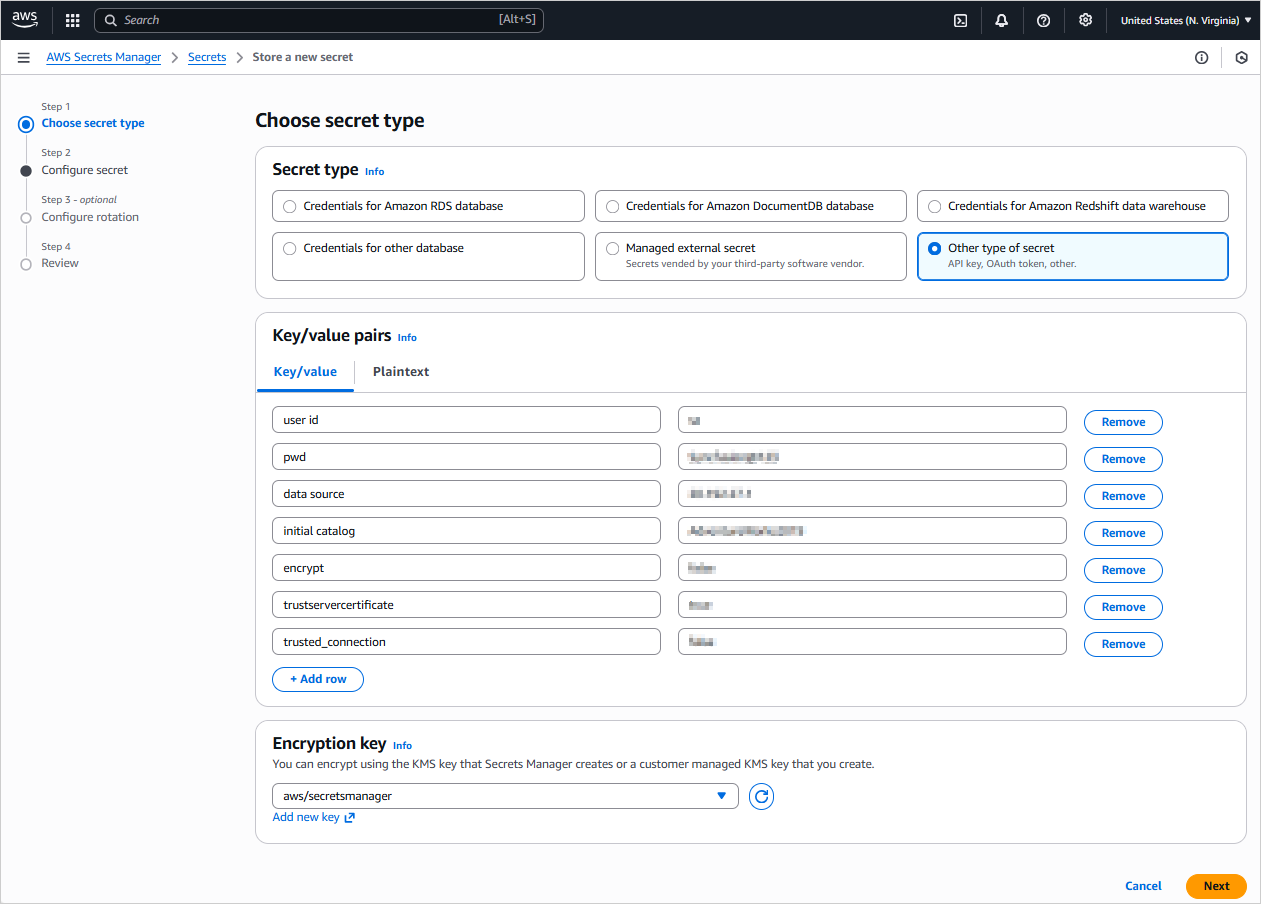Open the help question mark menu

point(1043,20)
